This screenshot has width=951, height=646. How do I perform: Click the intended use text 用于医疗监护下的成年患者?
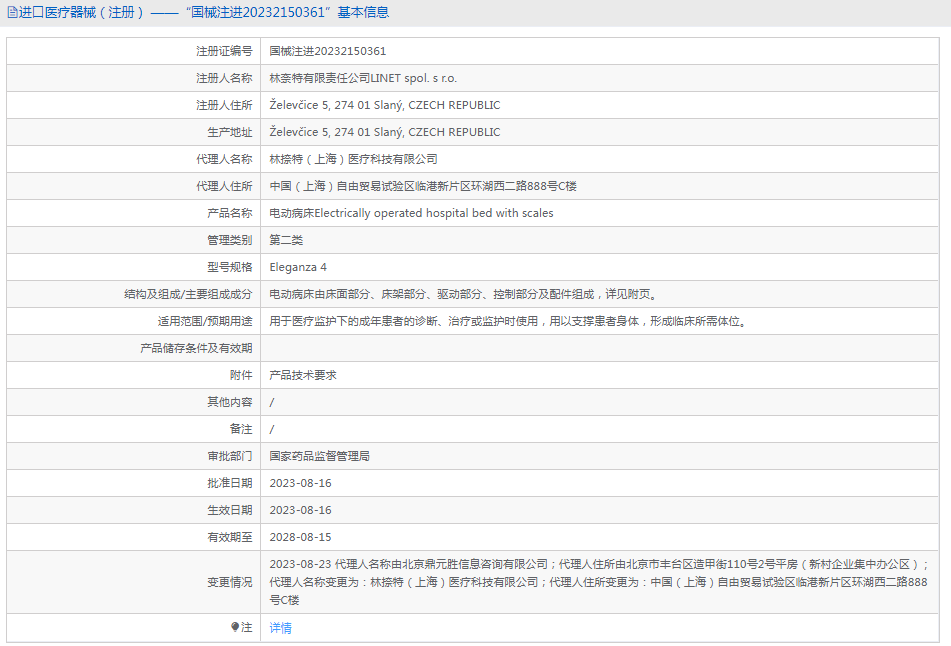coord(508,321)
